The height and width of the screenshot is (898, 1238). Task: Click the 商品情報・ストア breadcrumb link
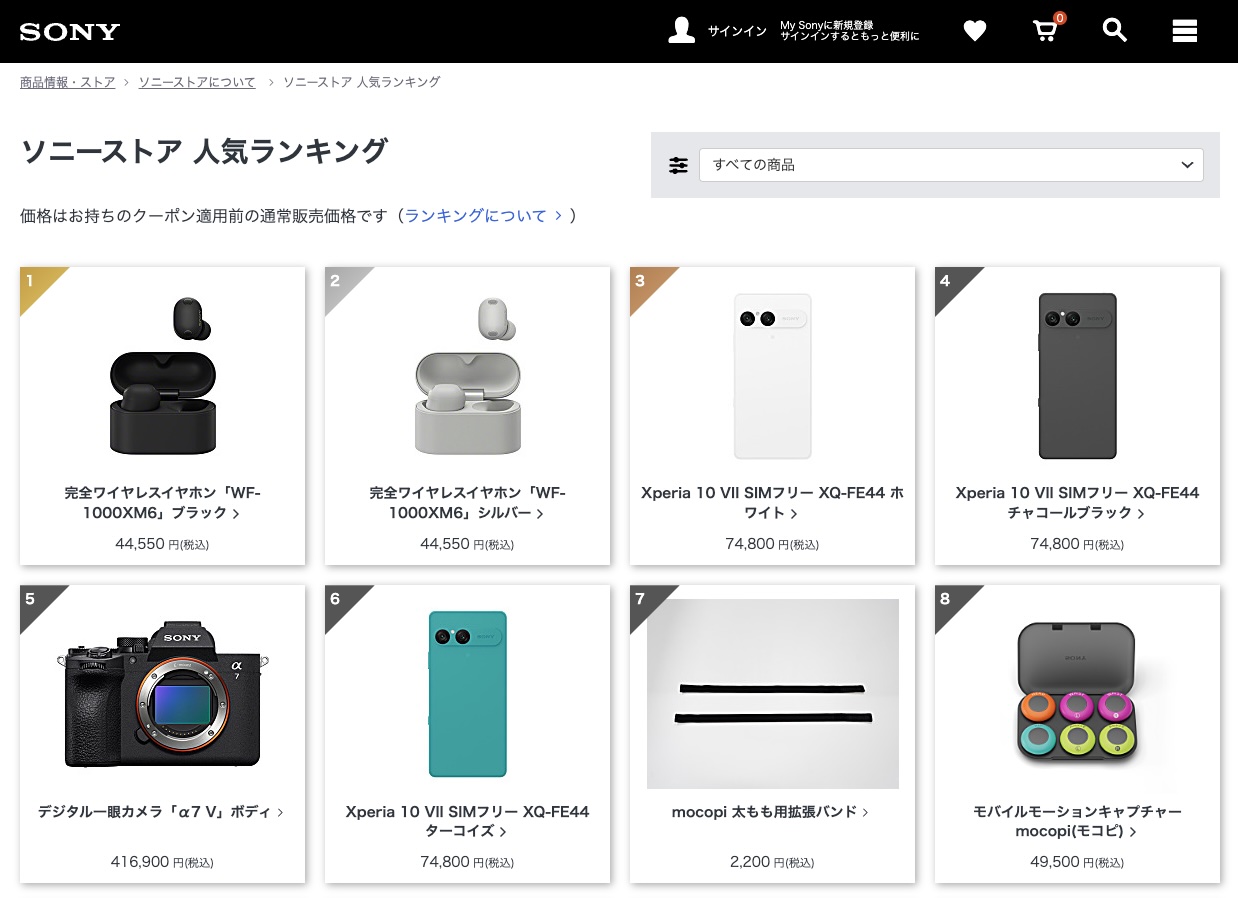(x=68, y=82)
